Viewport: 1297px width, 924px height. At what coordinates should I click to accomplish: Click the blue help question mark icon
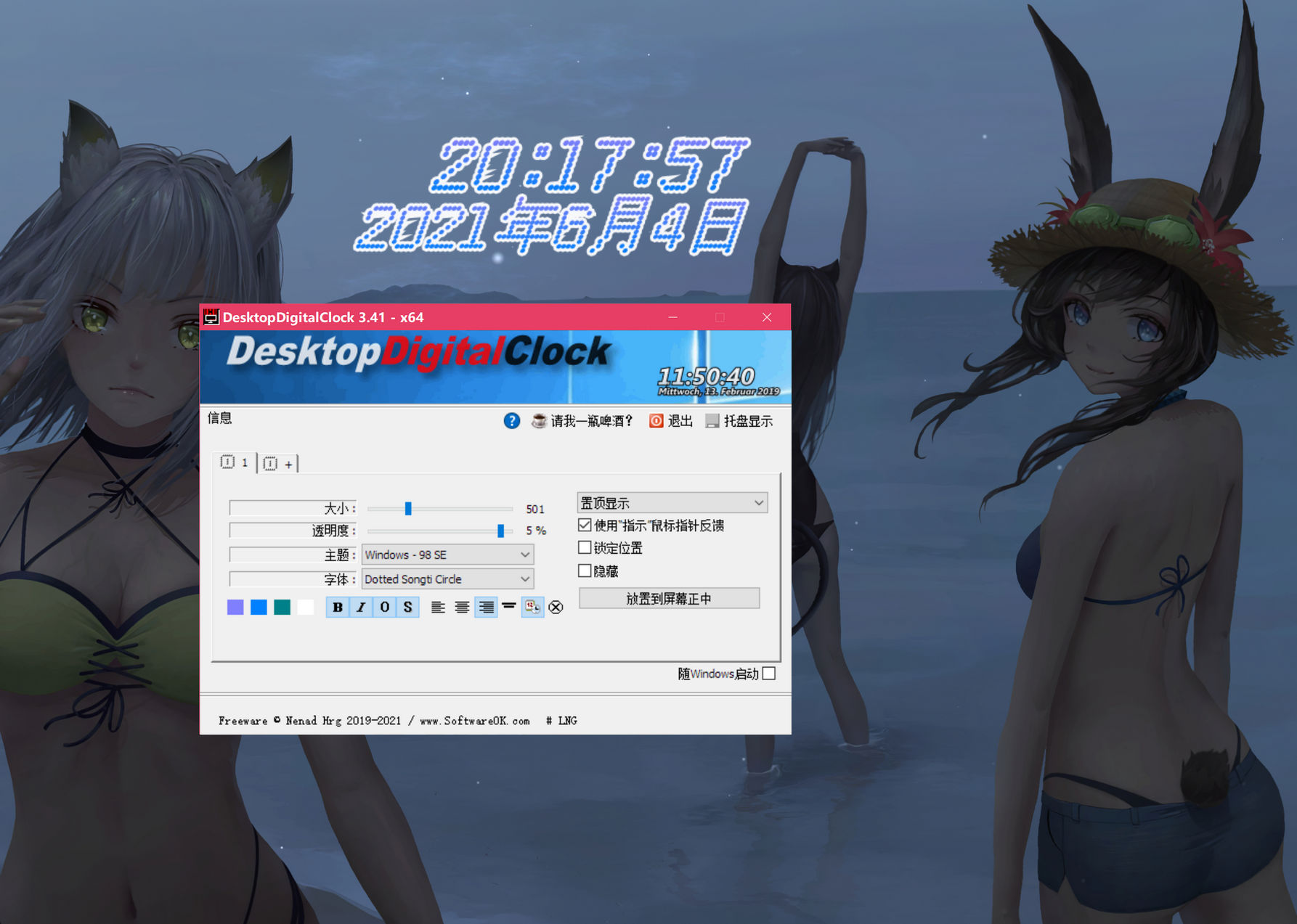pyautogui.click(x=511, y=421)
